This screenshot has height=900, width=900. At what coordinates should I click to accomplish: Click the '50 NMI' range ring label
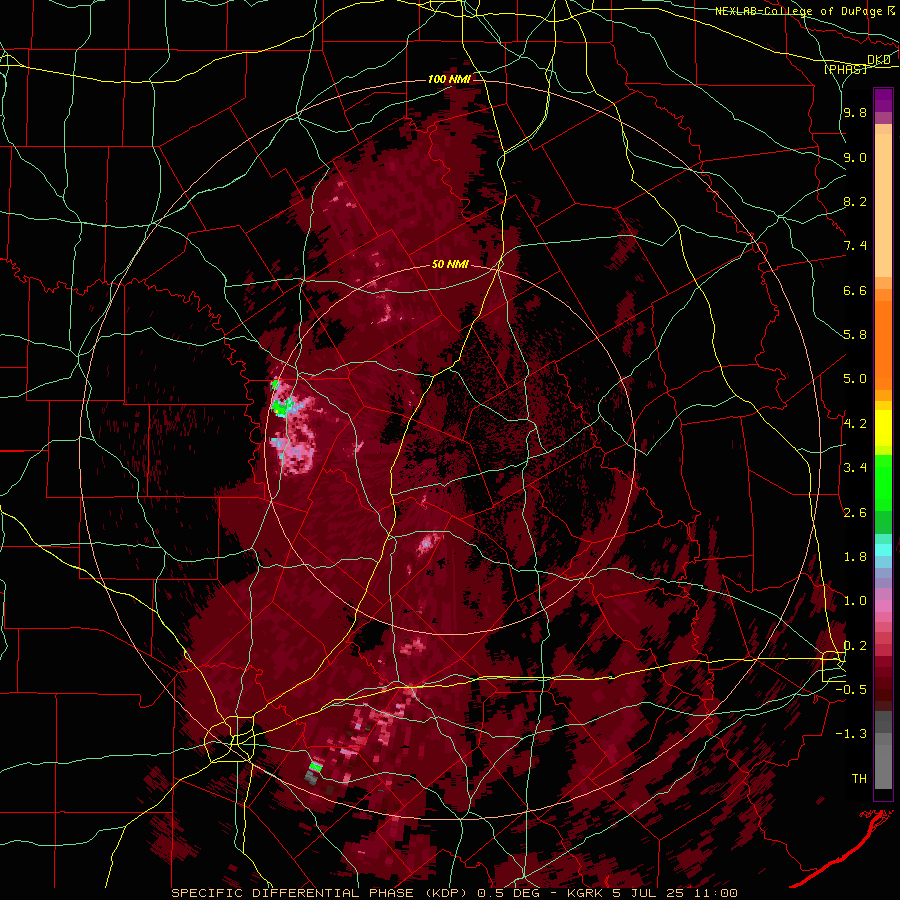(451, 265)
